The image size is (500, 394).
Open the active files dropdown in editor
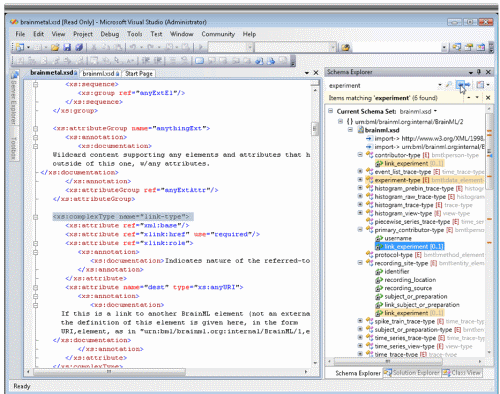click(307, 73)
